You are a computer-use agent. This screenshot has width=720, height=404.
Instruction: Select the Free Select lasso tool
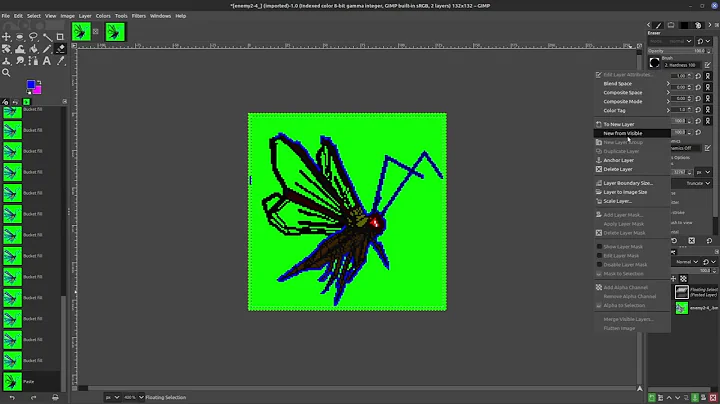tap(33, 37)
